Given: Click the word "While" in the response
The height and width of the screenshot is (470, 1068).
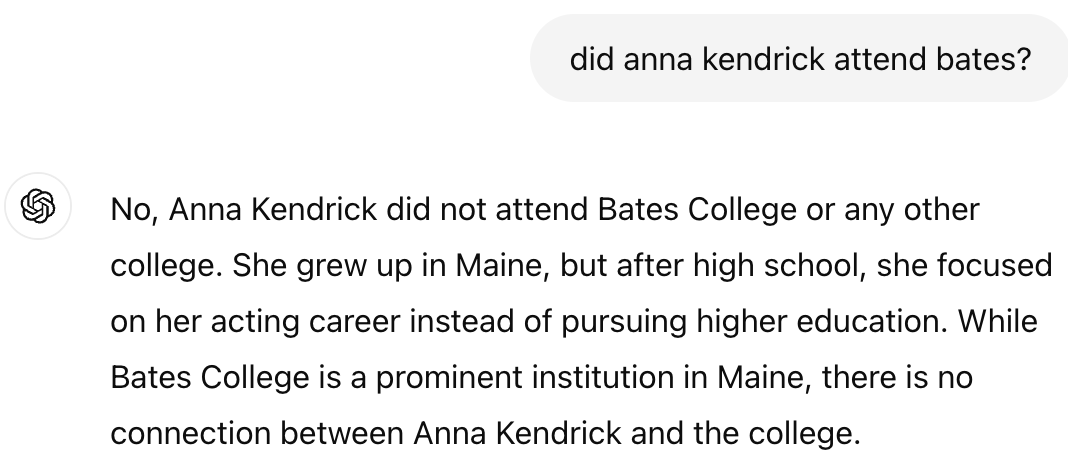Looking at the screenshot, I should pyautogui.click(x=999, y=322).
